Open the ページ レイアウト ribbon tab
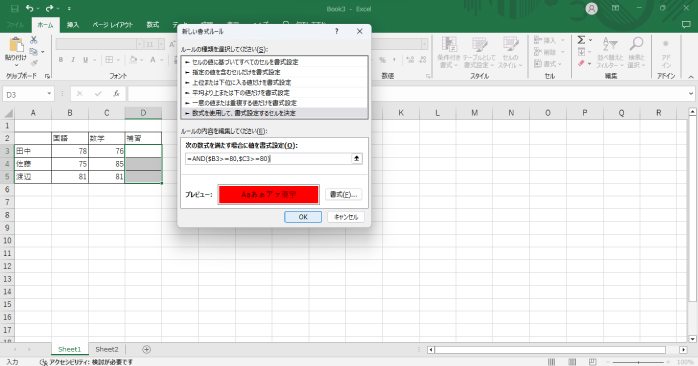This screenshot has width=698, height=366. click(x=113, y=25)
